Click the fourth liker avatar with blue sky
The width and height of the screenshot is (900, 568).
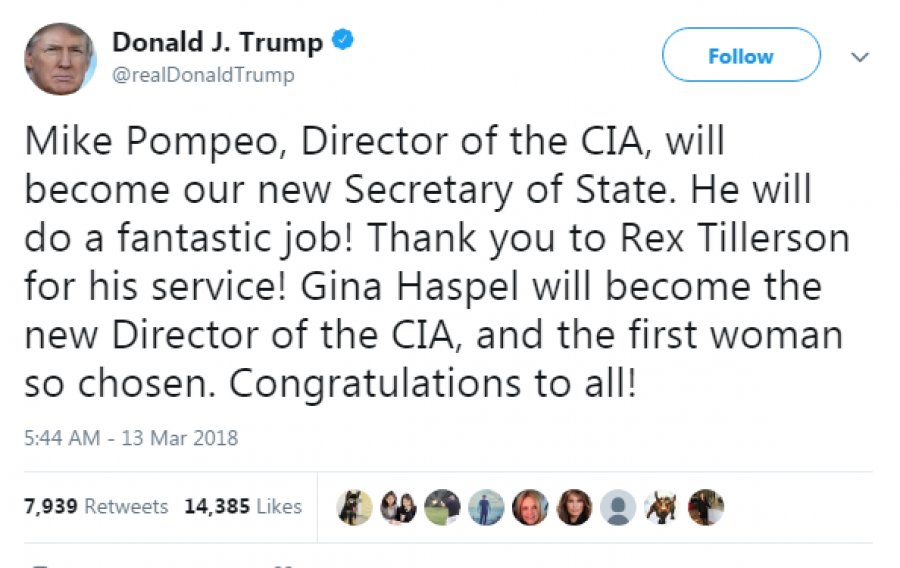tap(486, 507)
